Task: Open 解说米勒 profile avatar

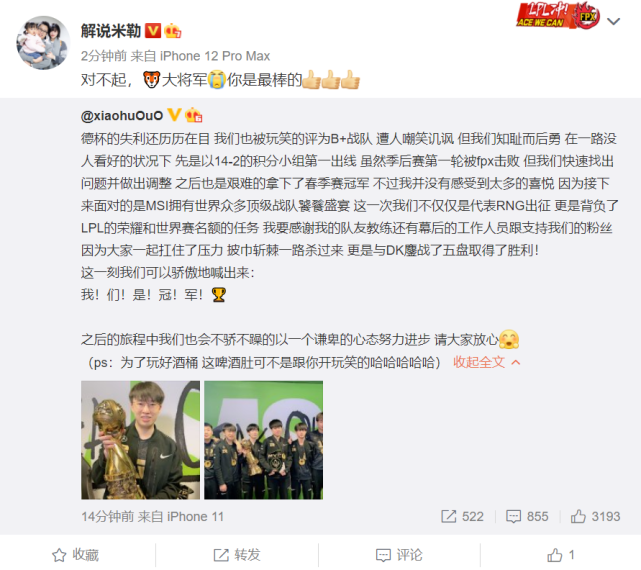Action: [43, 43]
